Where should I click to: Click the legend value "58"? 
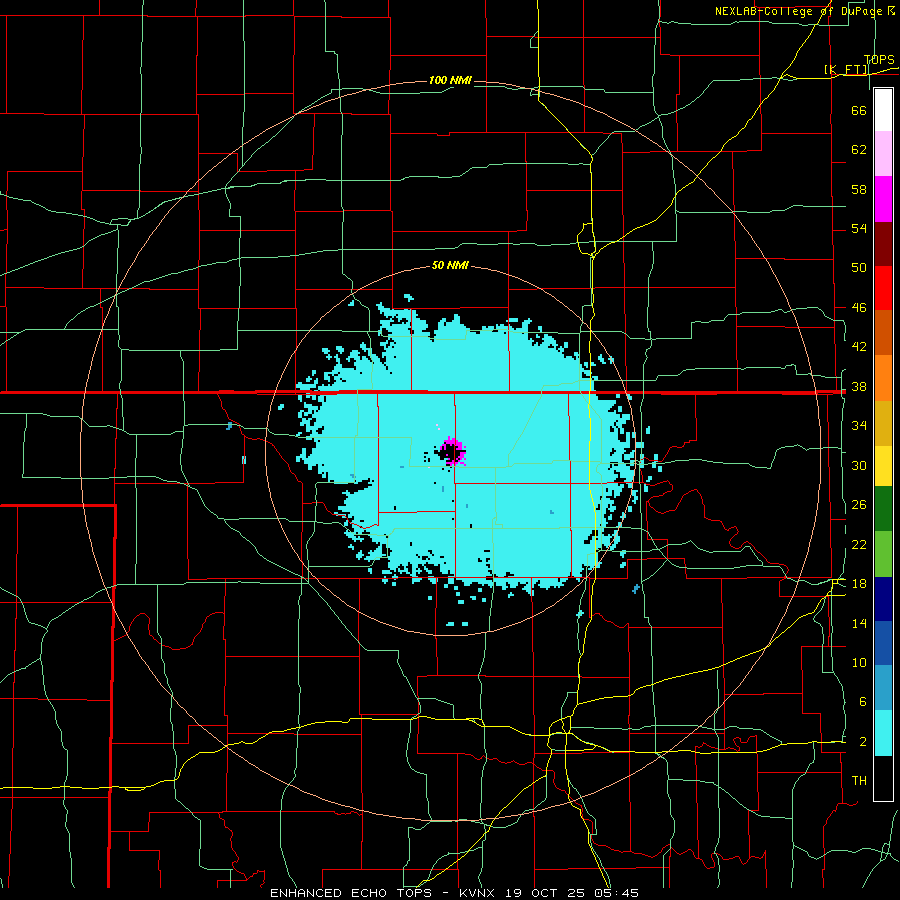[859, 189]
